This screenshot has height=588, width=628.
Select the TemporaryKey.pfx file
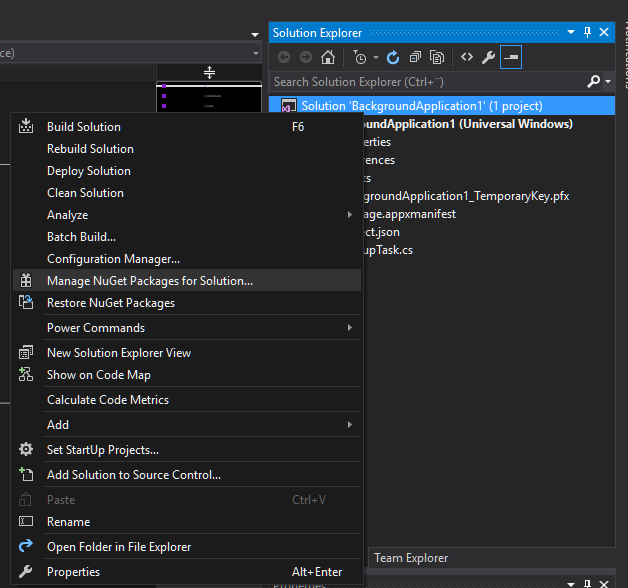coord(466,196)
